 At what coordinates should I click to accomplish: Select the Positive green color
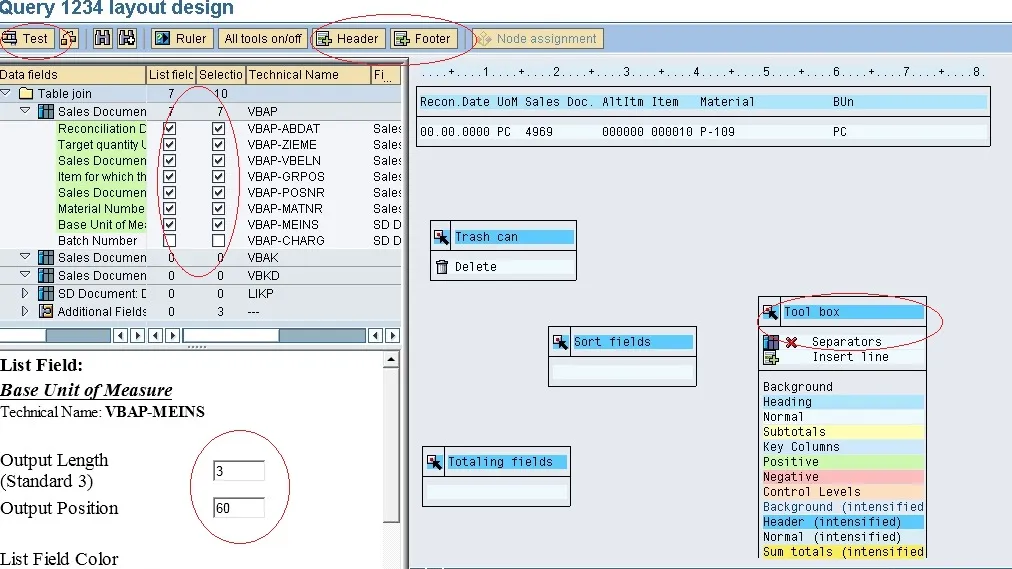click(842, 462)
